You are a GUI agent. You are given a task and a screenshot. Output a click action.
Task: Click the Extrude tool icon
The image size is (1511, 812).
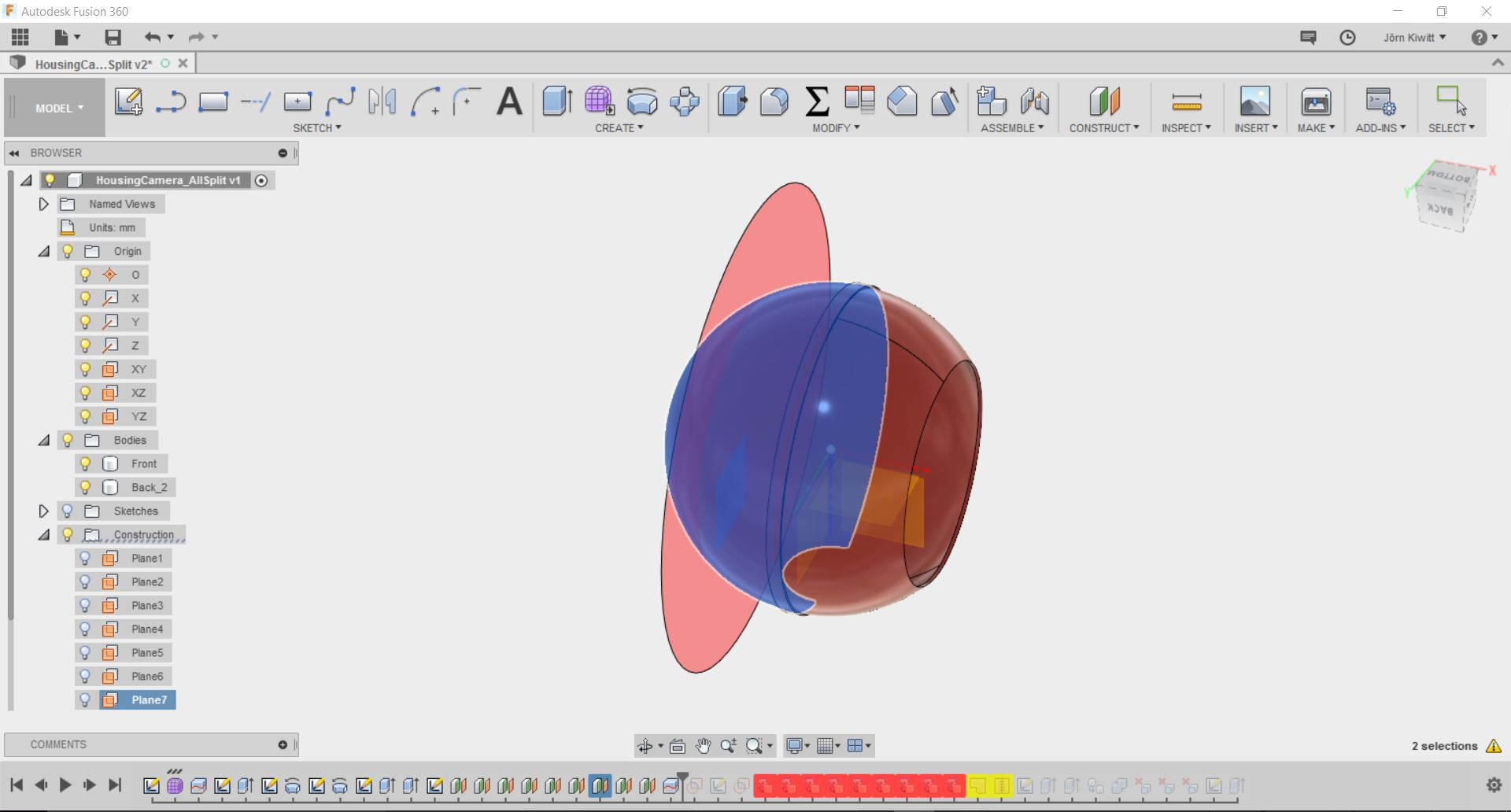click(x=557, y=101)
